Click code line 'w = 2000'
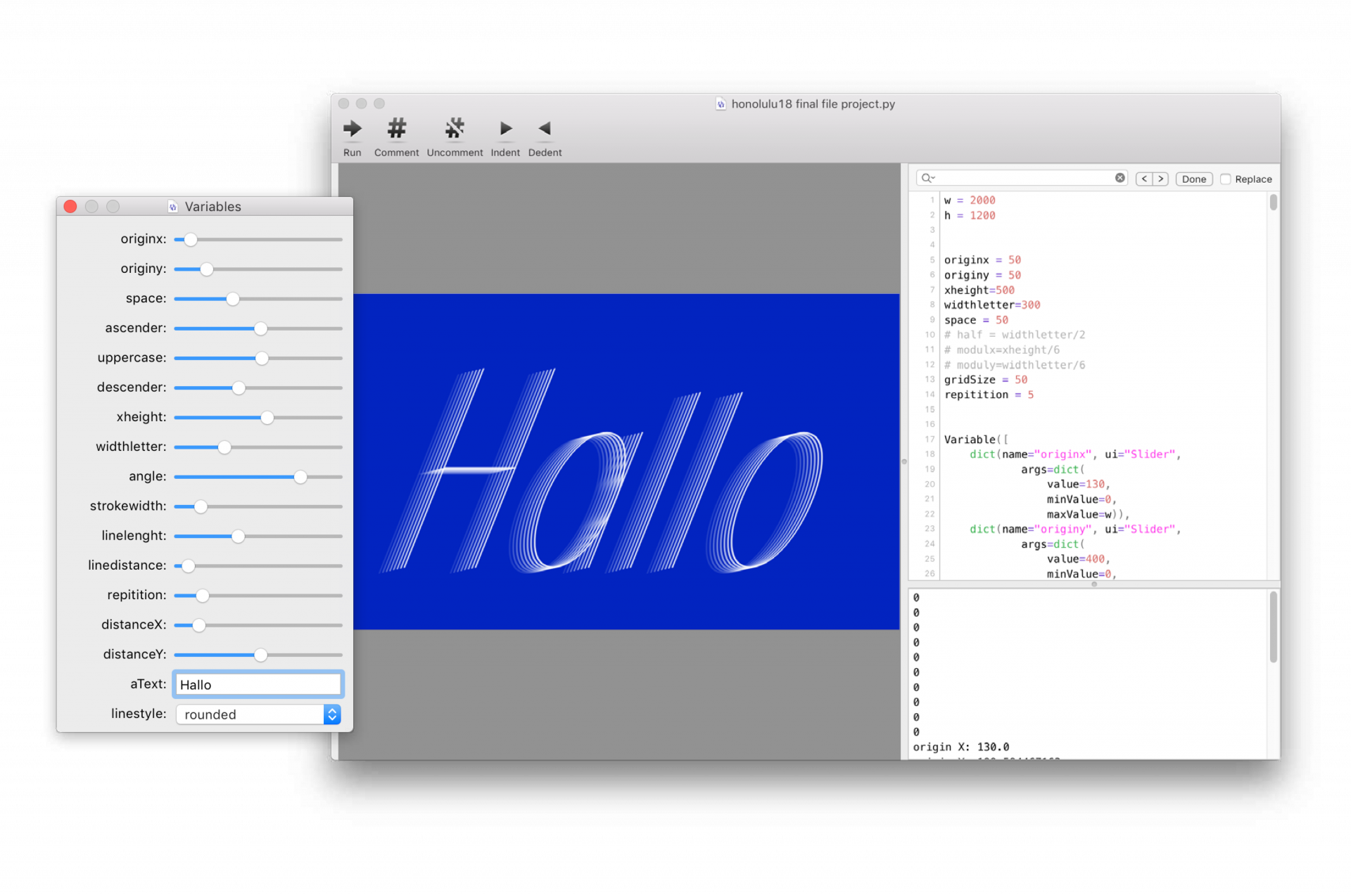This screenshot has width=1351, height=896. pyautogui.click(x=970, y=200)
